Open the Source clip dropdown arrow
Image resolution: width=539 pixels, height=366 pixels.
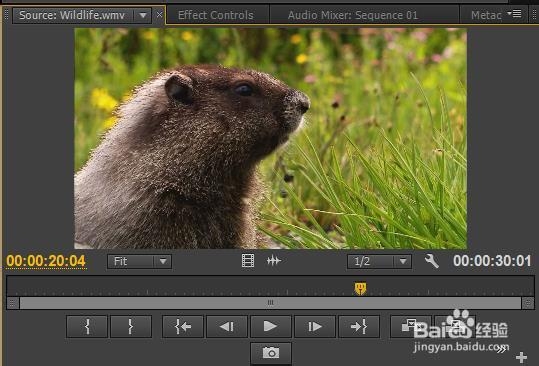click(143, 15)
